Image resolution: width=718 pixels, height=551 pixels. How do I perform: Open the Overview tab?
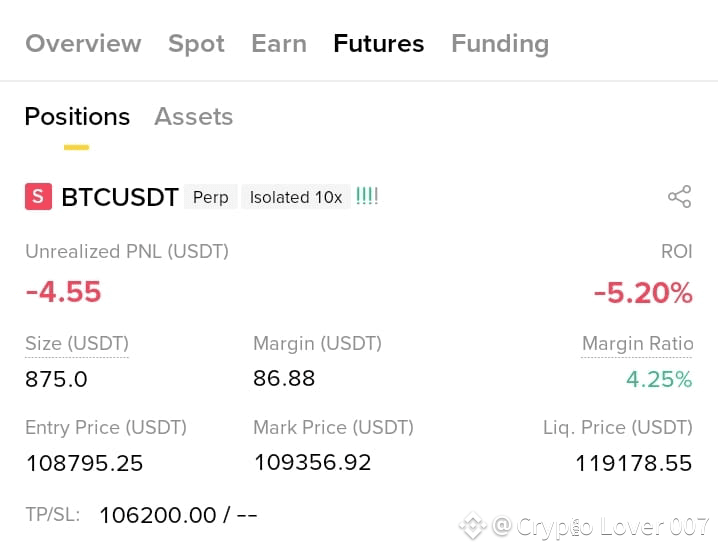pyautogui.click(x=83, y=44)
